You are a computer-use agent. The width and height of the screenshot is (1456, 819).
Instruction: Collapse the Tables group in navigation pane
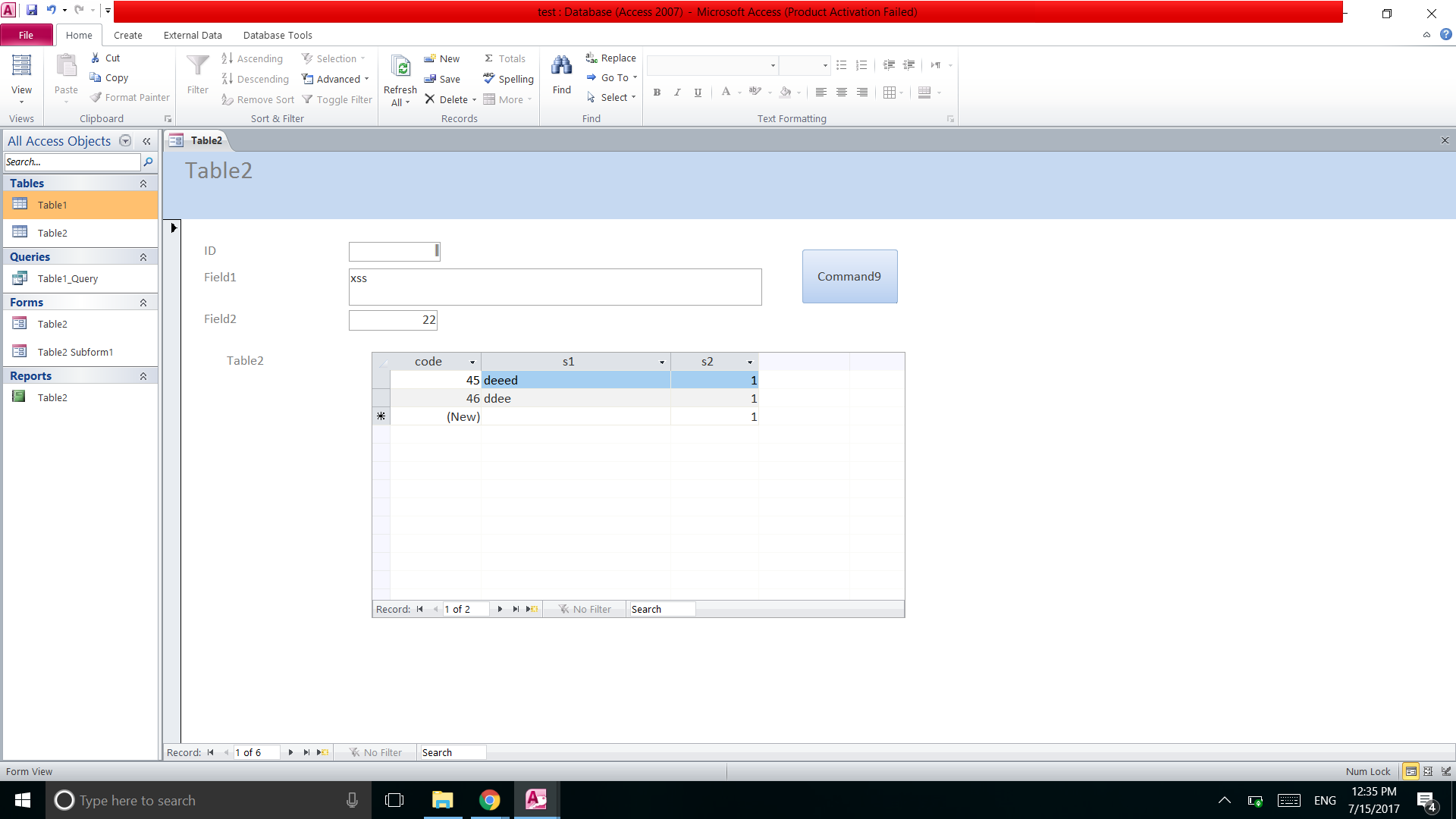pos(143,184)
